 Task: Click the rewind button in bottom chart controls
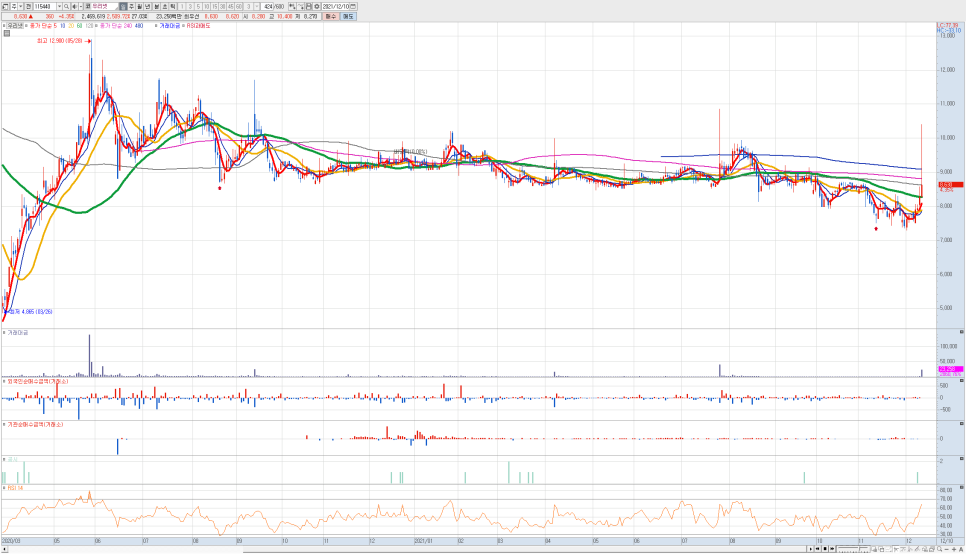pos(818,548)
